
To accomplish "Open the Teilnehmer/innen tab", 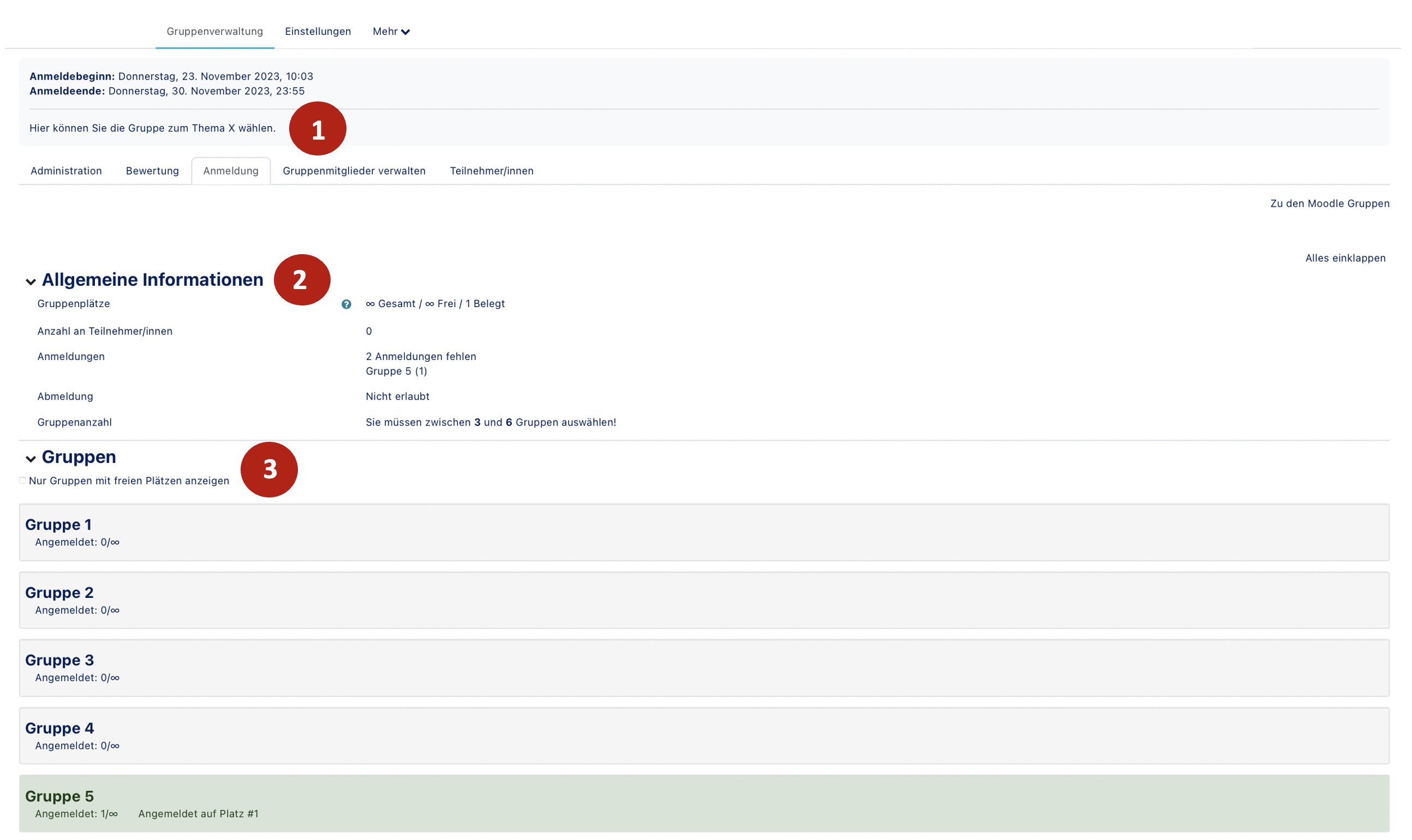I will click(x=492, y=171).
